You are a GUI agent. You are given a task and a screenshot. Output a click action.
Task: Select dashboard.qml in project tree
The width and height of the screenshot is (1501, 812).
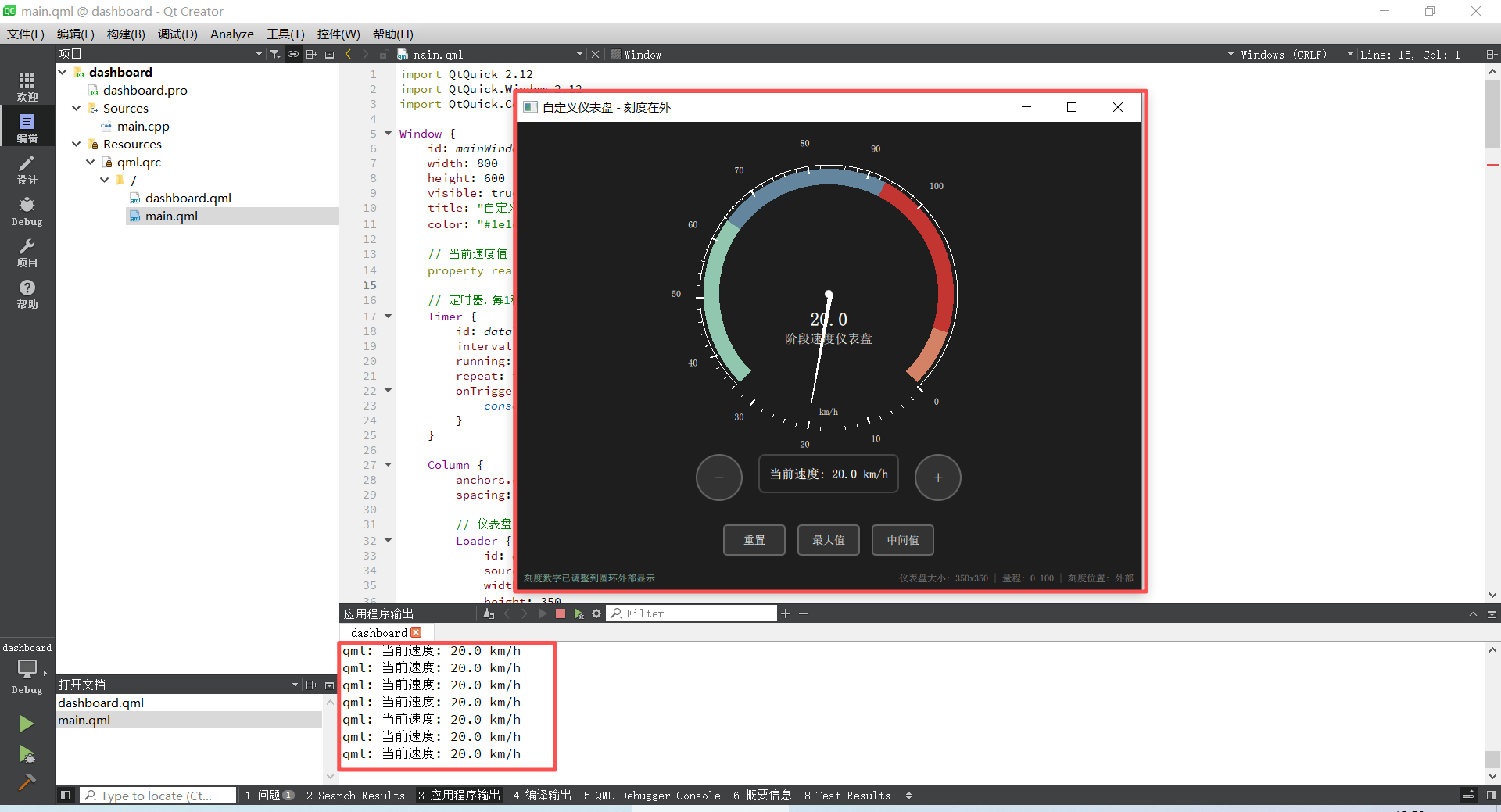[188, 198]
